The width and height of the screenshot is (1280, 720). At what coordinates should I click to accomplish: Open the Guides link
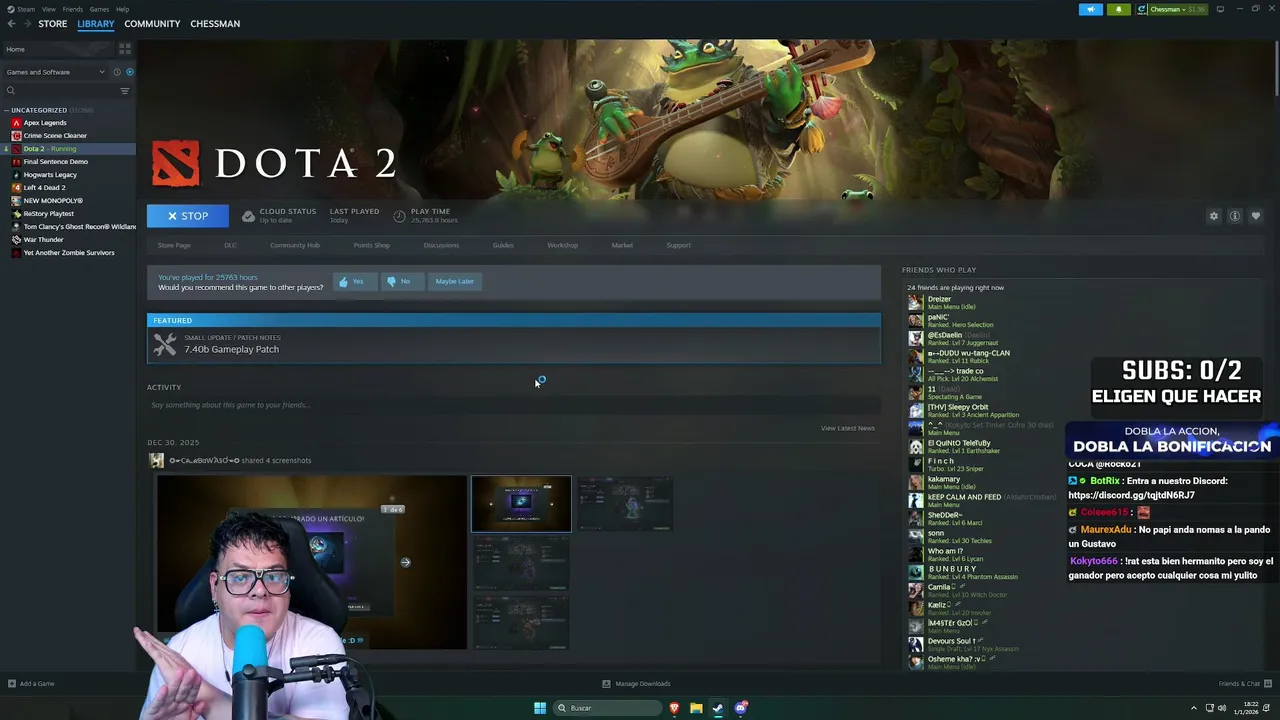503,245
